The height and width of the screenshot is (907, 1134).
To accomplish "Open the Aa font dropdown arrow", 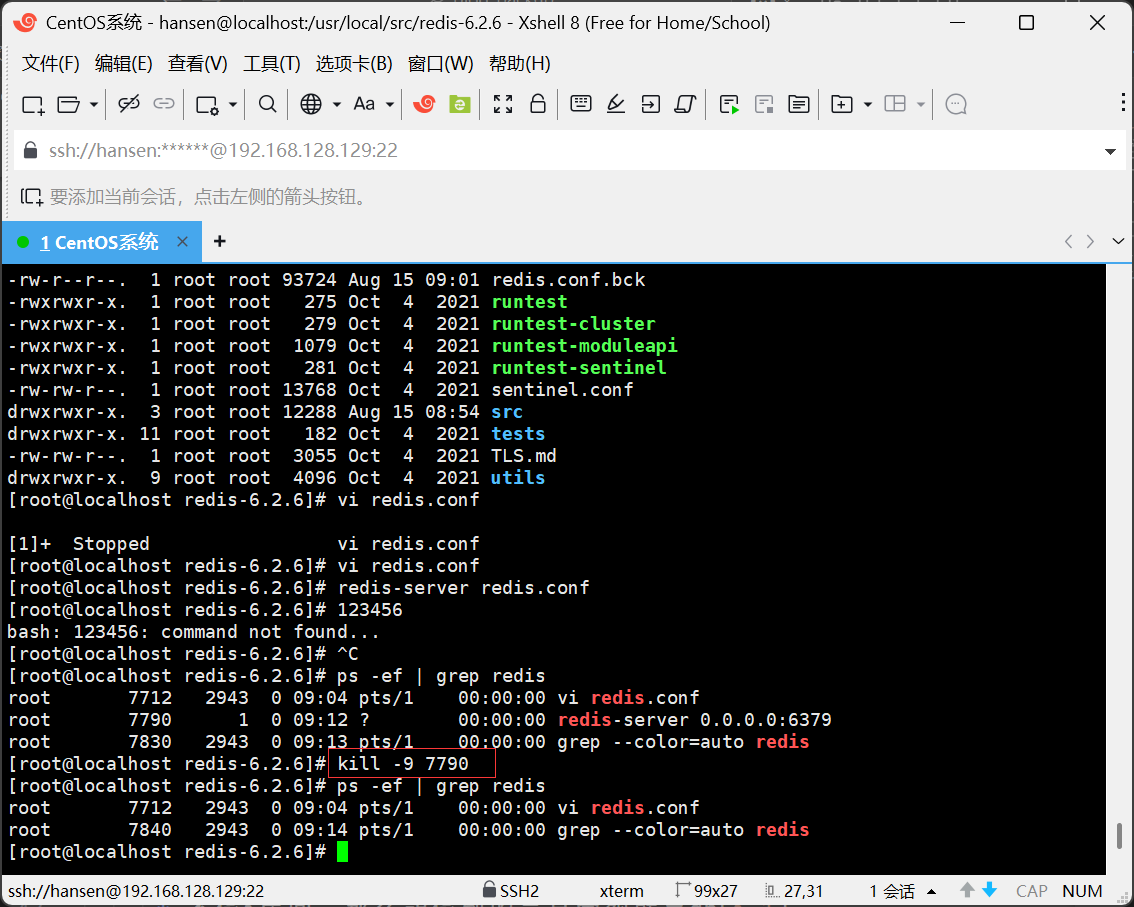I will tap(390, 104).
